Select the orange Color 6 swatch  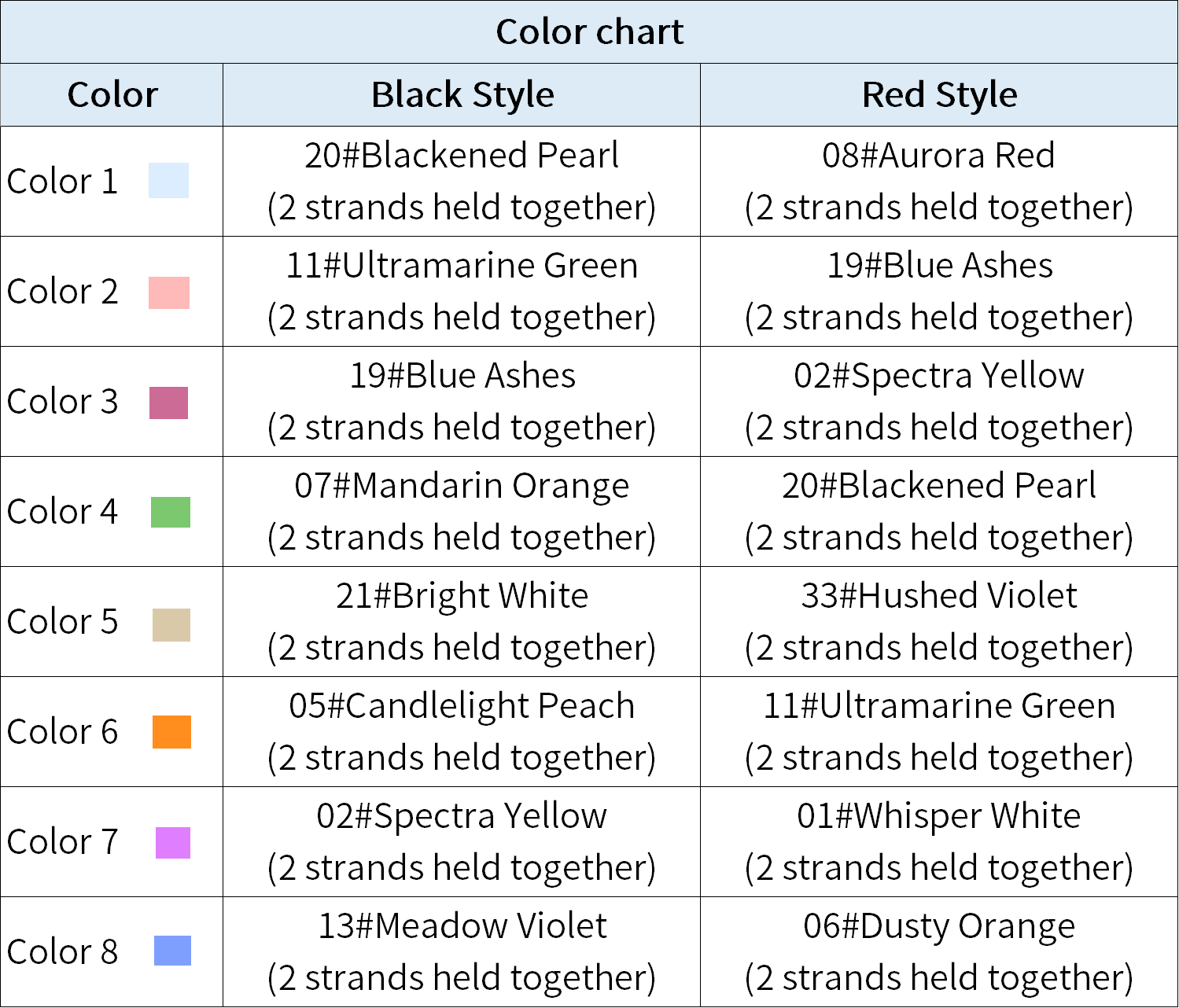click(x=171, y=731)
